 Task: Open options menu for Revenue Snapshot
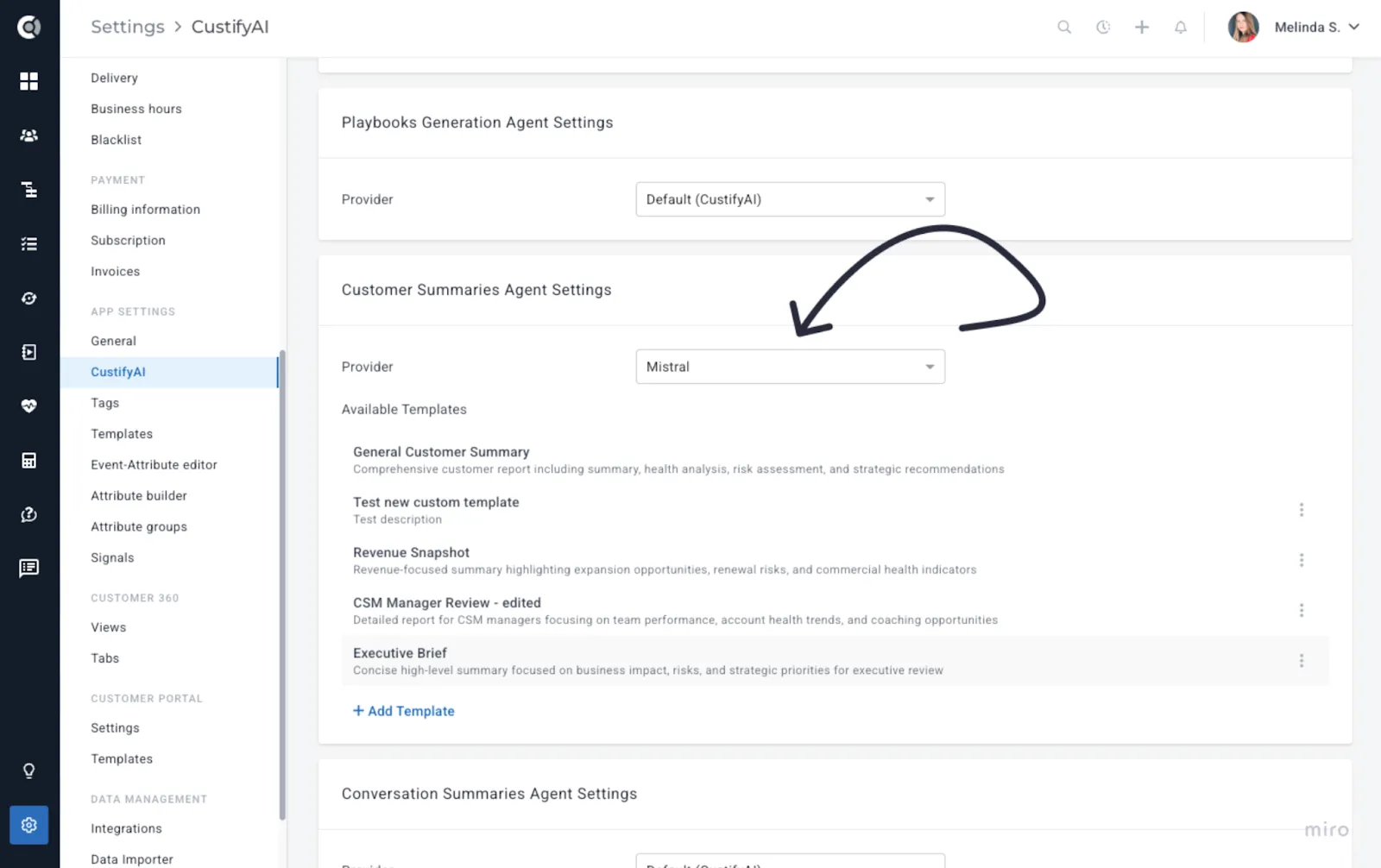pyautogui.click(x=1302, y=560)
